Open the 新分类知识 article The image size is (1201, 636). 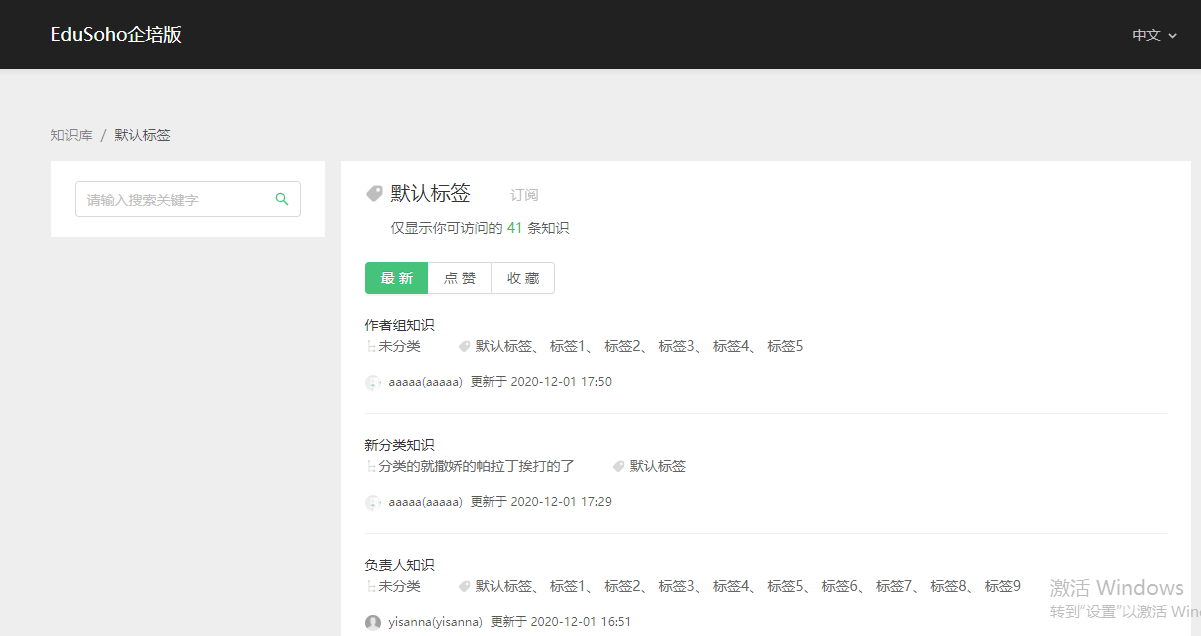coord(399,445)
